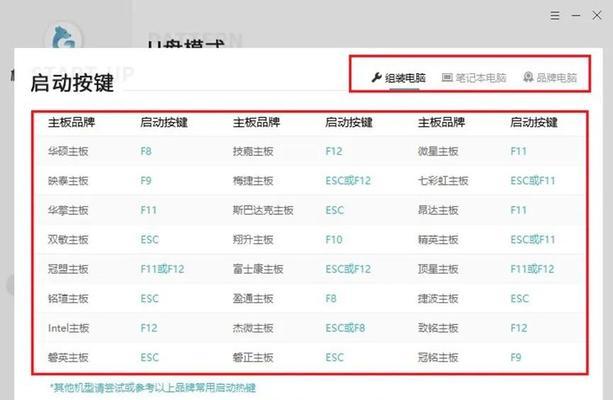
Task: Select the 杰微主板 cell
Action: 253,328
